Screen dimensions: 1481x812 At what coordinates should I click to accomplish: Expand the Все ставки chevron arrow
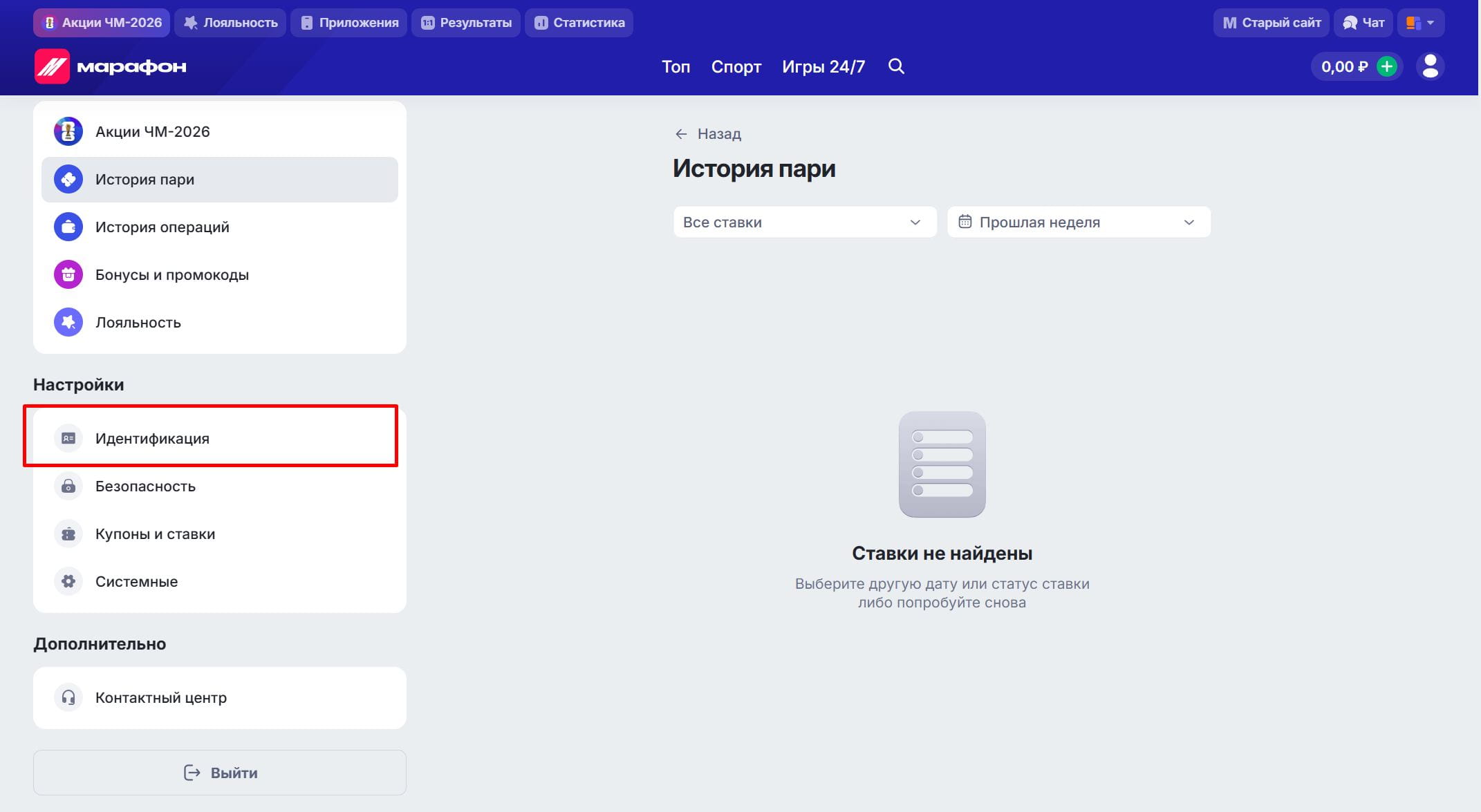[915, 223]
